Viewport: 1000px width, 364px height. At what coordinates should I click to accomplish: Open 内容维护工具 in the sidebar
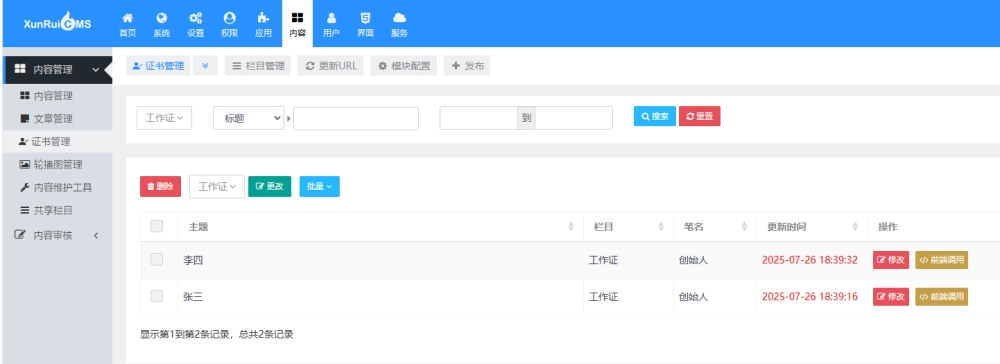[57, 187]
